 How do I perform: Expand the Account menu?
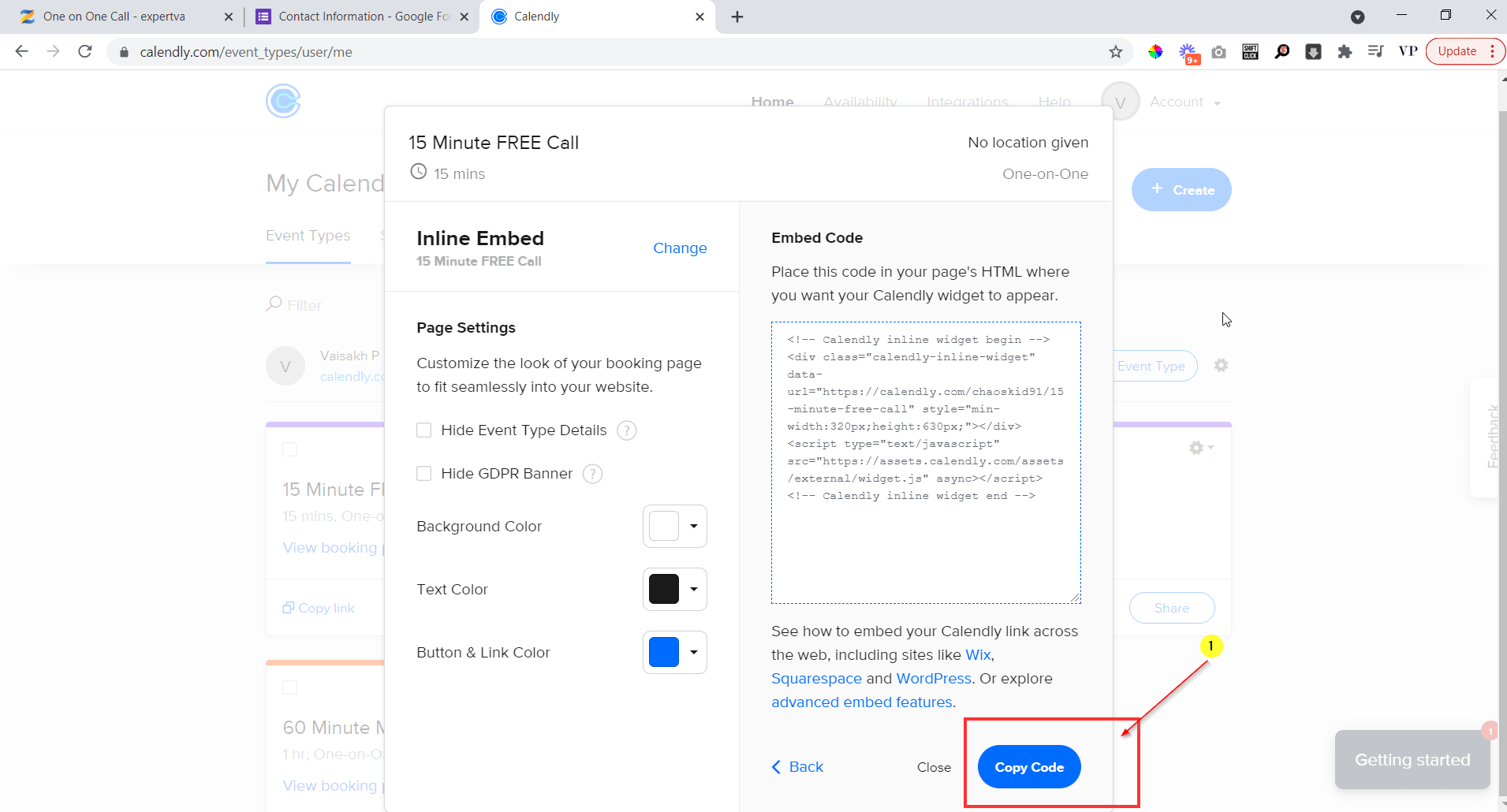click(1184, 102)
